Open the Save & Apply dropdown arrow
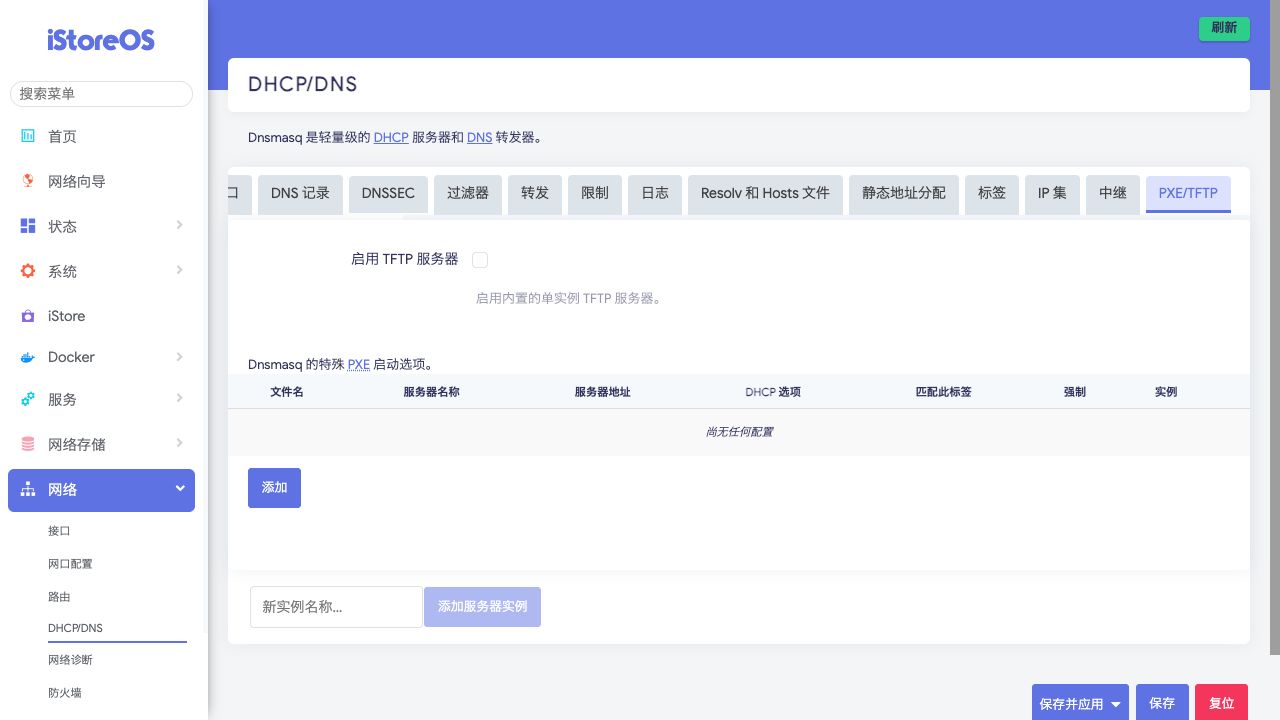This screenshot has width=1280, height=720. [x=1116, y=704]
